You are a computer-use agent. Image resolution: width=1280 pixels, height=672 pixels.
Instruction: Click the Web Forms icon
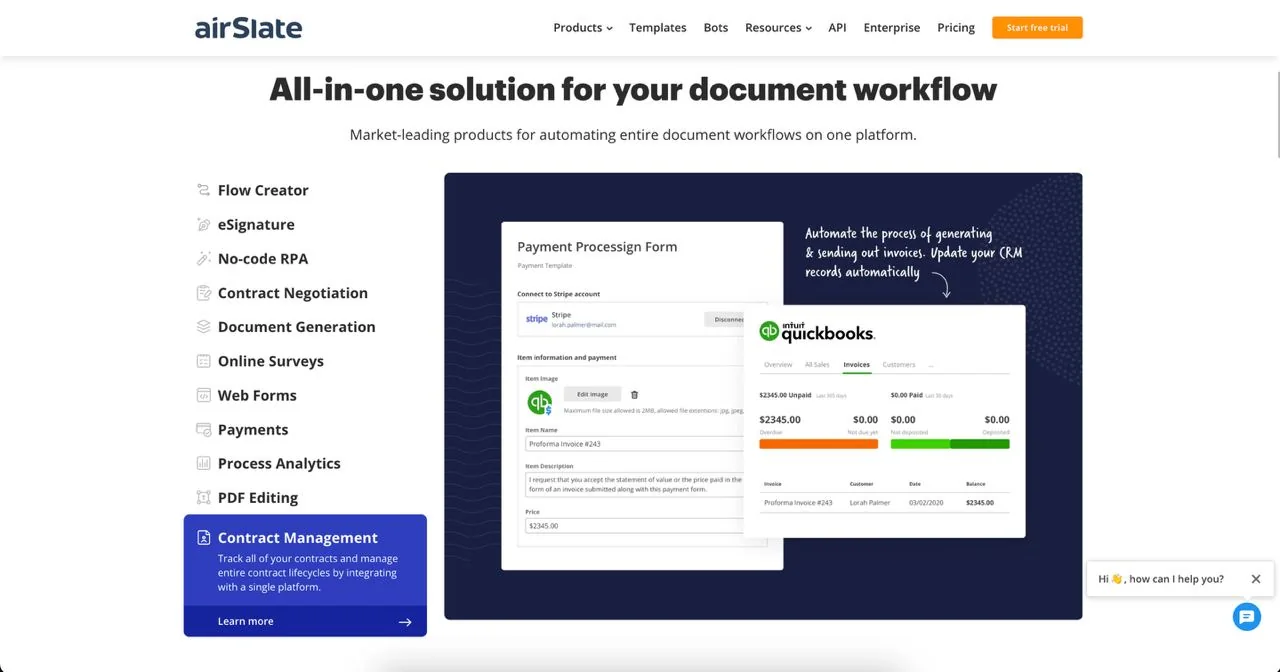point(203,395)
